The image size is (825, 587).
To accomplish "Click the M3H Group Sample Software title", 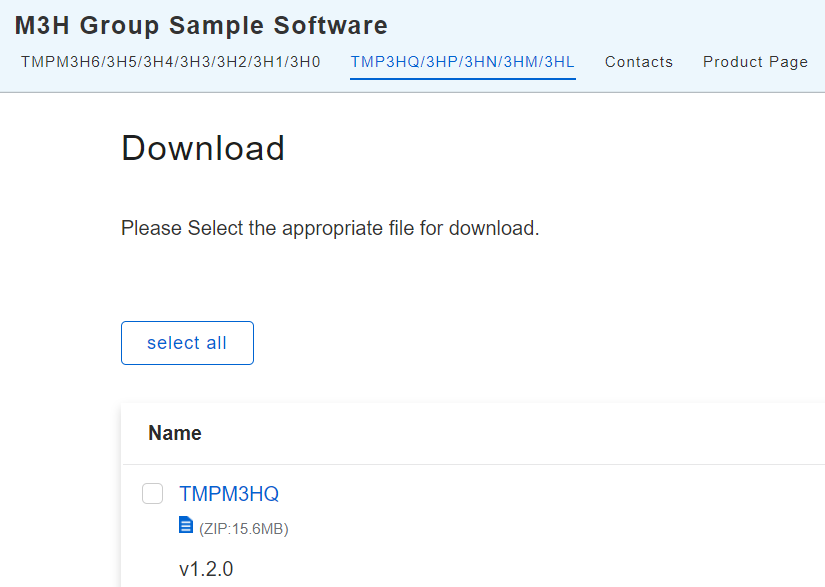I will (201, 26).
